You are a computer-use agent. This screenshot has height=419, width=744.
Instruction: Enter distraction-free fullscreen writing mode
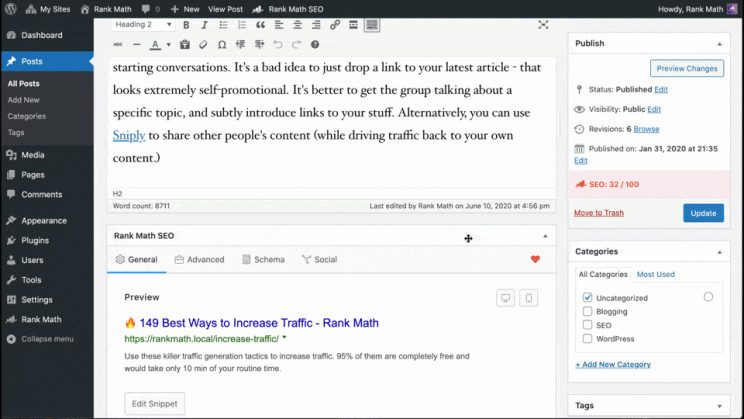pos(543,24)
